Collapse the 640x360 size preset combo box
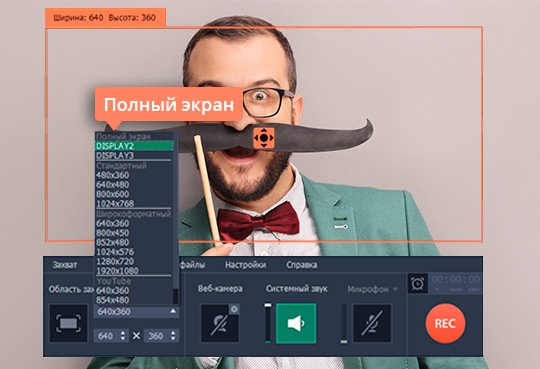Screen dimensions: 540x369 pyautogui.click(x=136, y=312)
